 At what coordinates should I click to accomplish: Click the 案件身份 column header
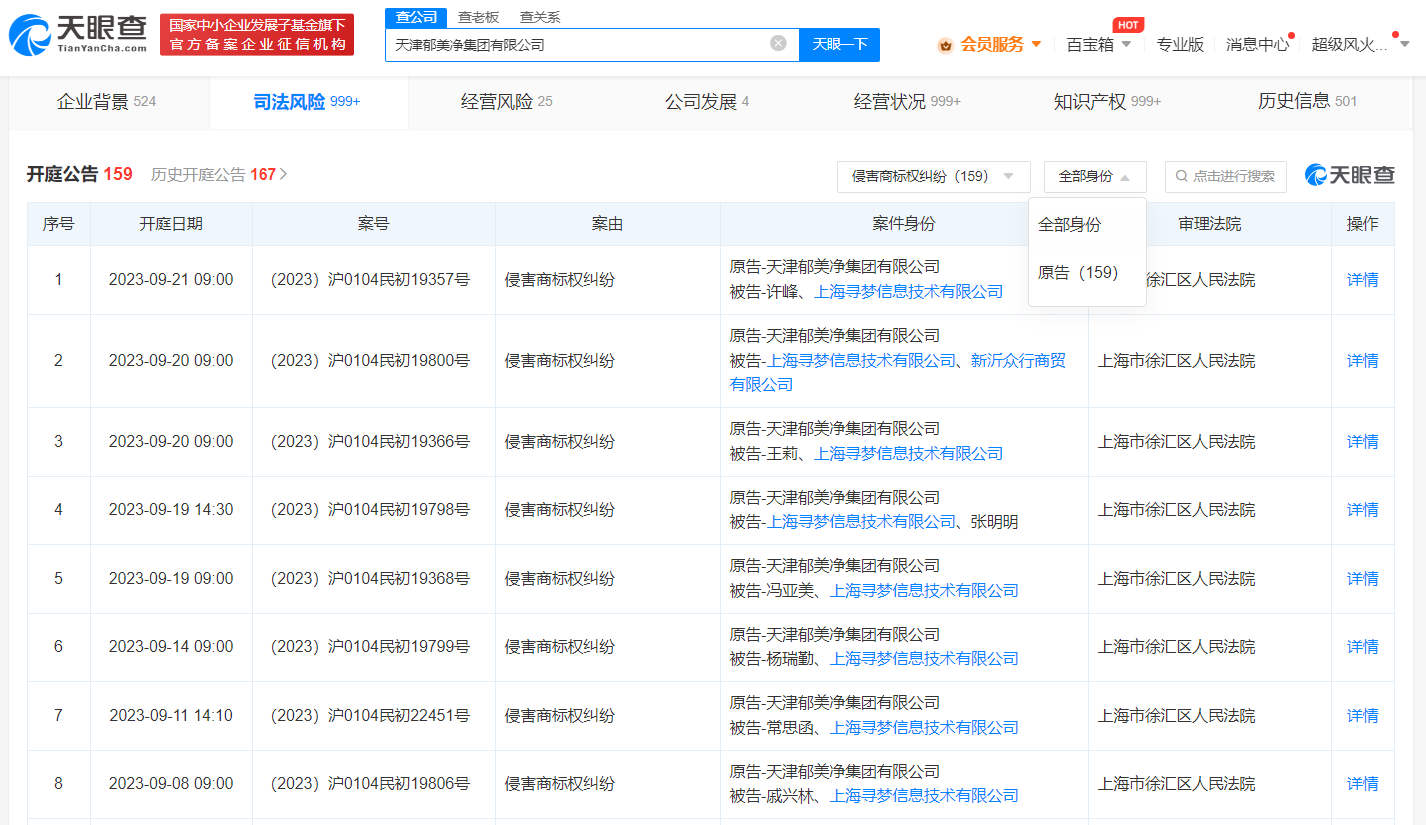tap(904, 224)
